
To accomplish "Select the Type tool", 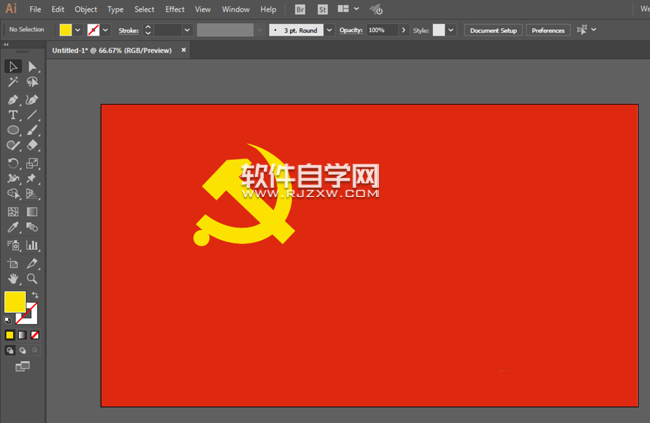I will pyautogui.click(x=13, y=115).
